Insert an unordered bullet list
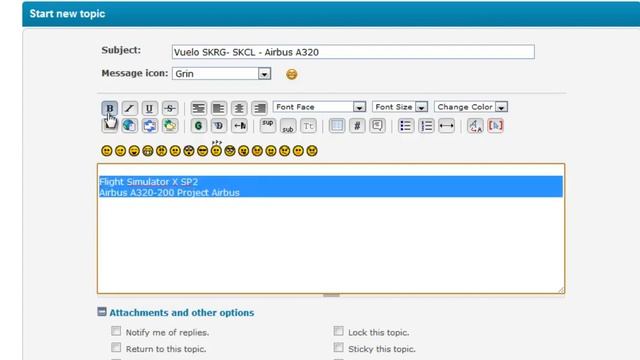640x360 pixels. coord(406,126)
